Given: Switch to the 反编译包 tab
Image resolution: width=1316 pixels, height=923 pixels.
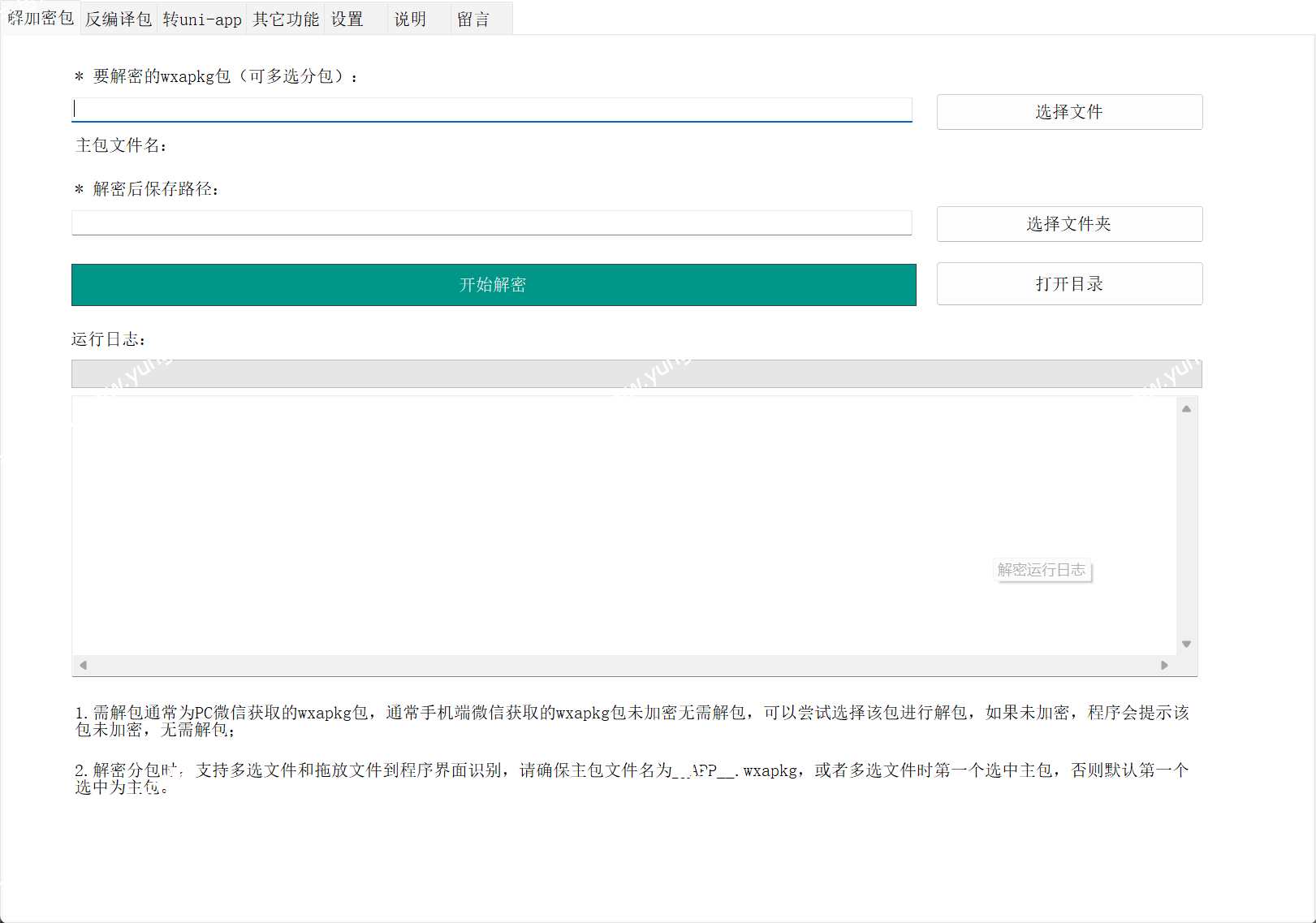Looking at the screenshot, I should click(x=118, y=18).
